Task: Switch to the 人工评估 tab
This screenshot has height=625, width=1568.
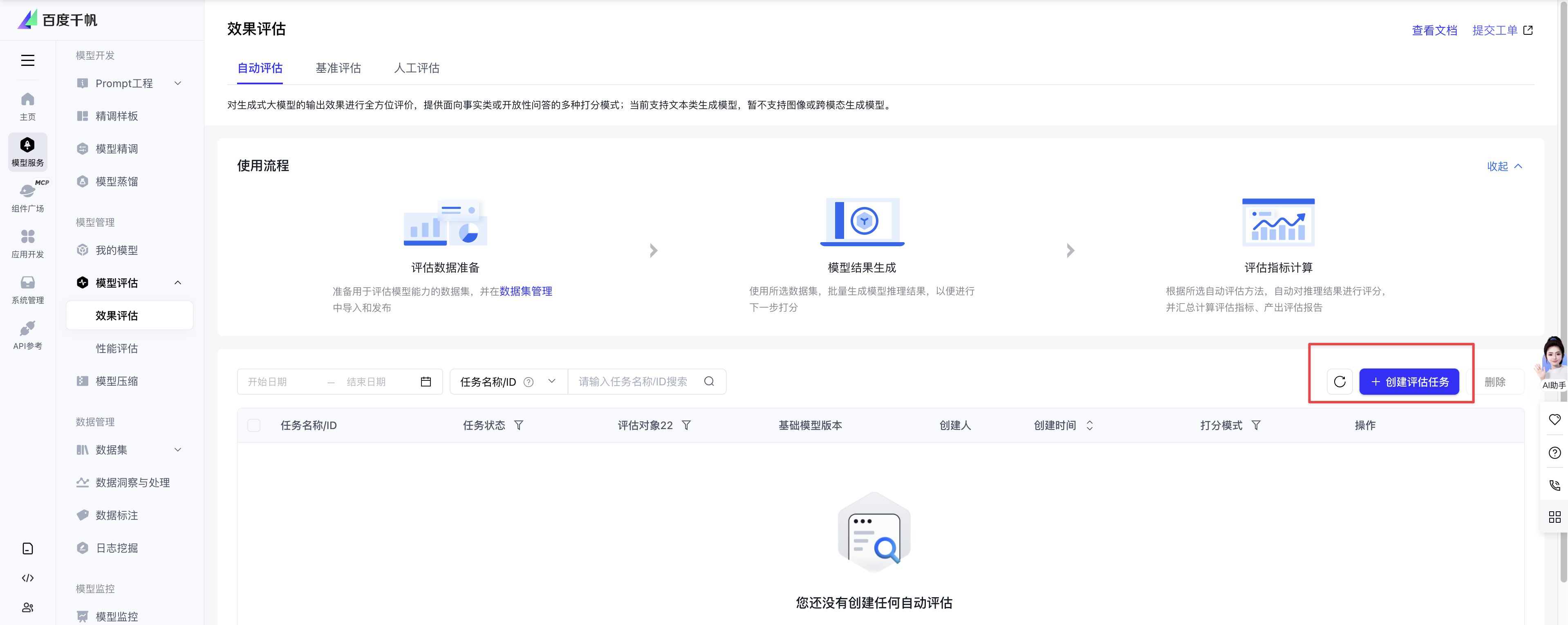Action: 417,68
